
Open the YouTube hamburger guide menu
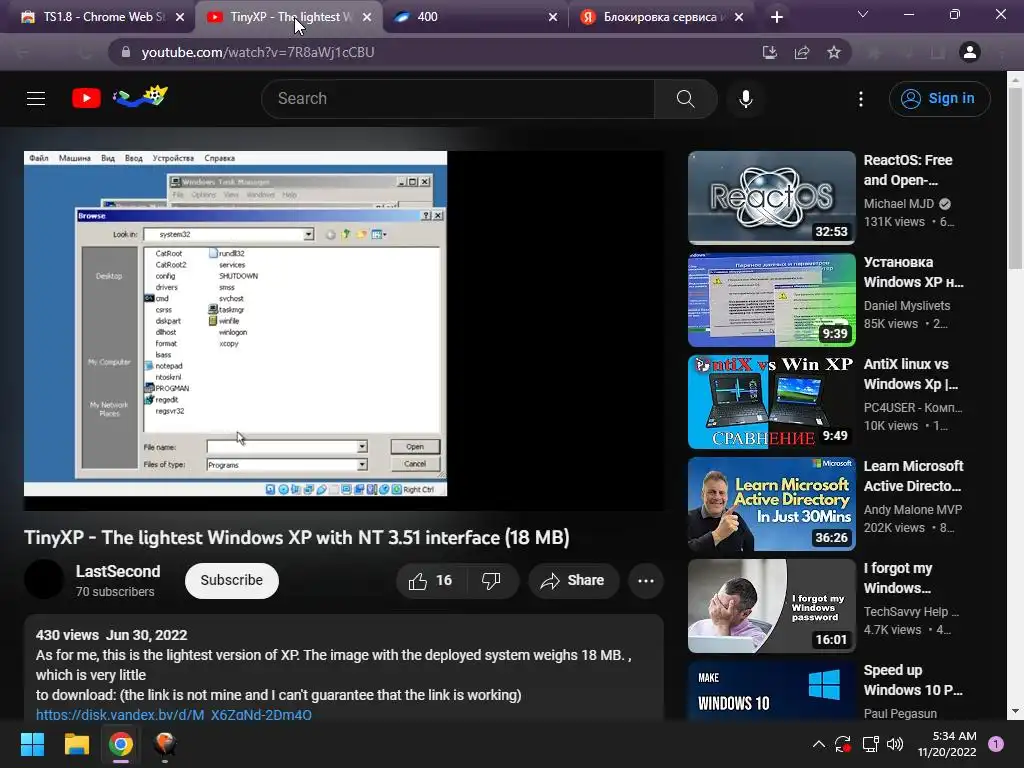(36, 99)
